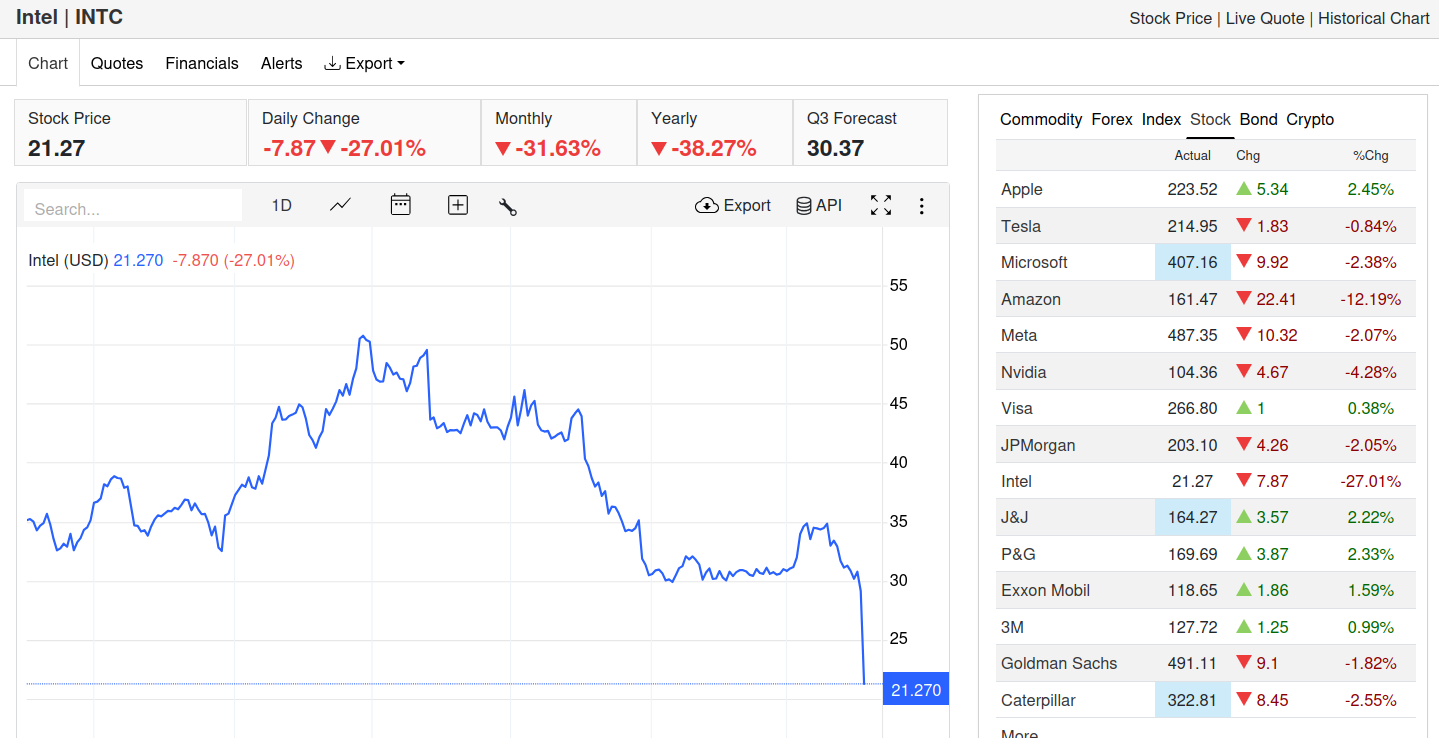Open the Apple stock link
Viewport: 1439px width, 738px height.
click(x=1022, y=189)
